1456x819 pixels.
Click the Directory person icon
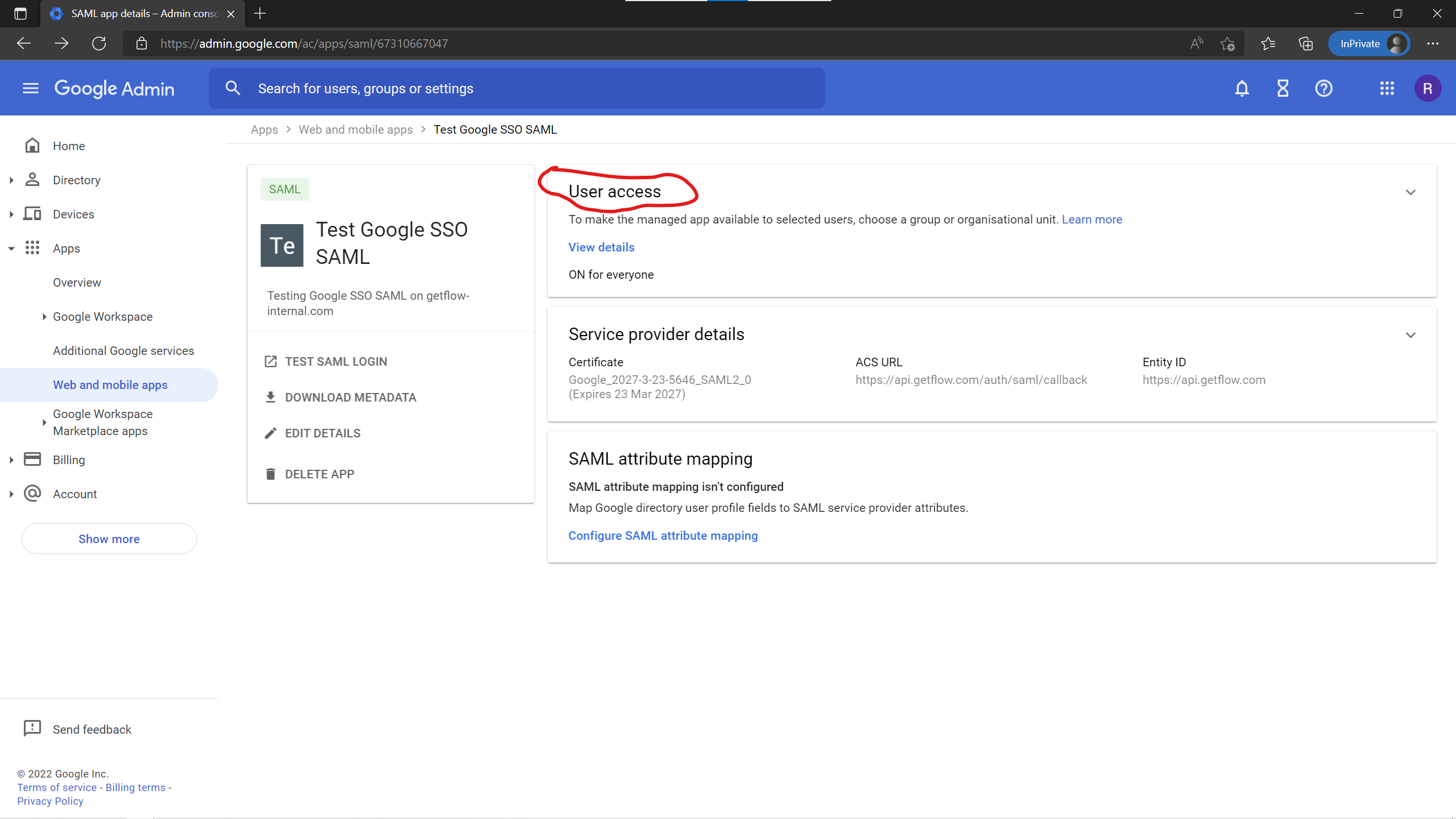(x=32, y=180)
